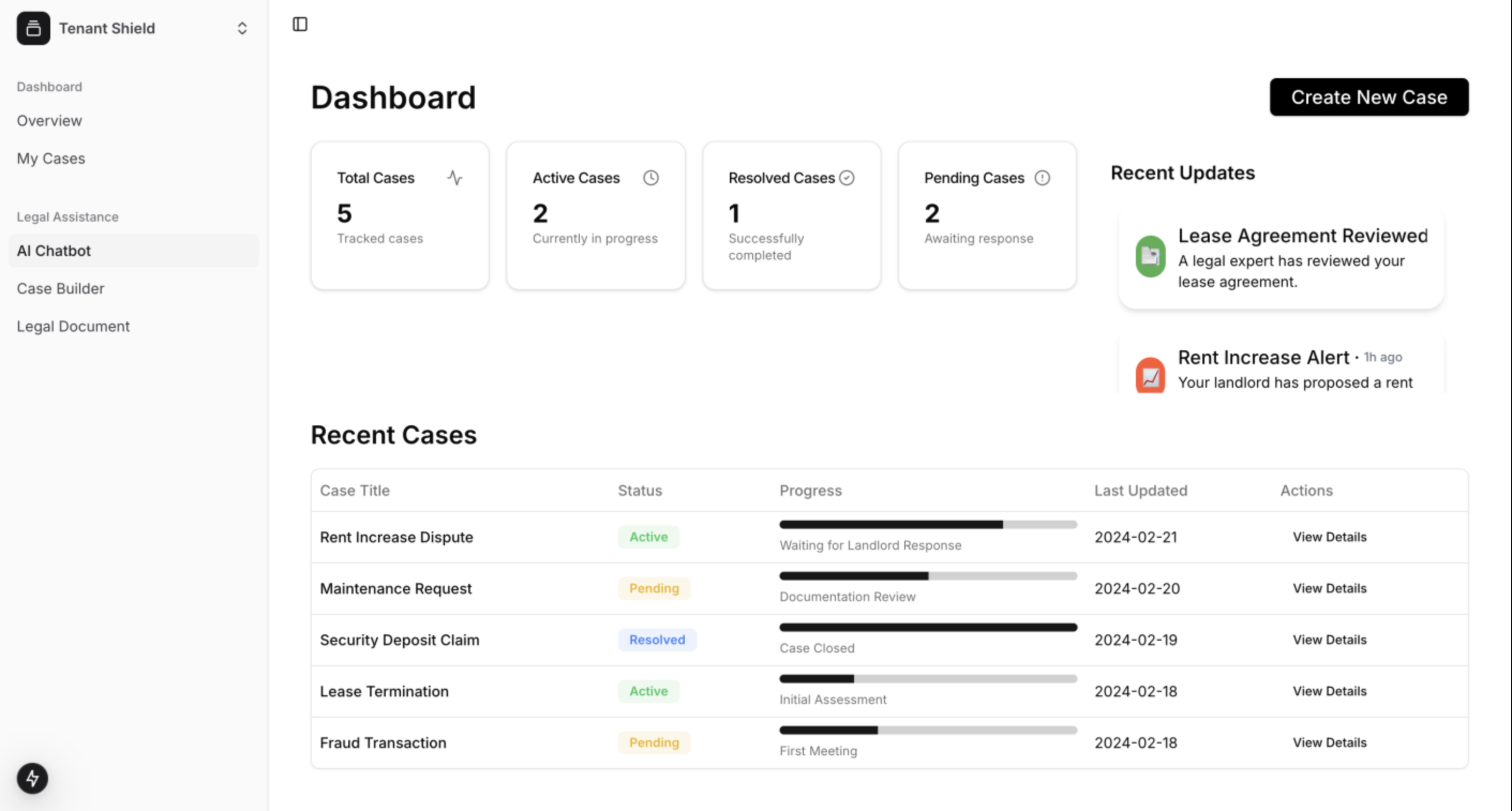This screenshot has width=1512, height=811.
Task: Click the lightning bolt icon at bottom-left
Action: pyautogui.click(x=32, y=778)
